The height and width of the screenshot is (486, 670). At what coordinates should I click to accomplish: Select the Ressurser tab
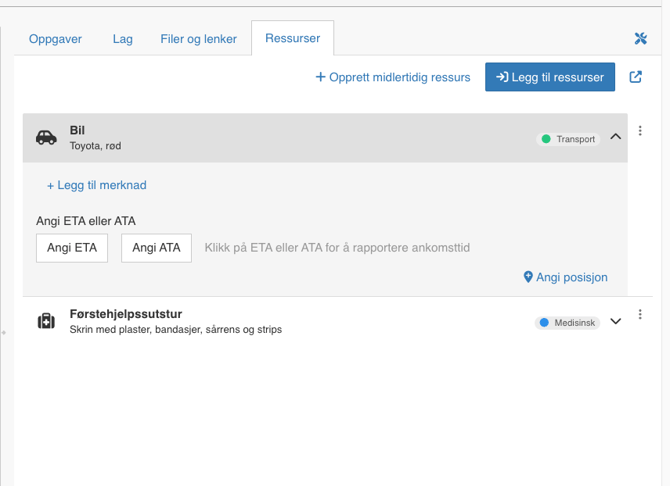(292, 39)
